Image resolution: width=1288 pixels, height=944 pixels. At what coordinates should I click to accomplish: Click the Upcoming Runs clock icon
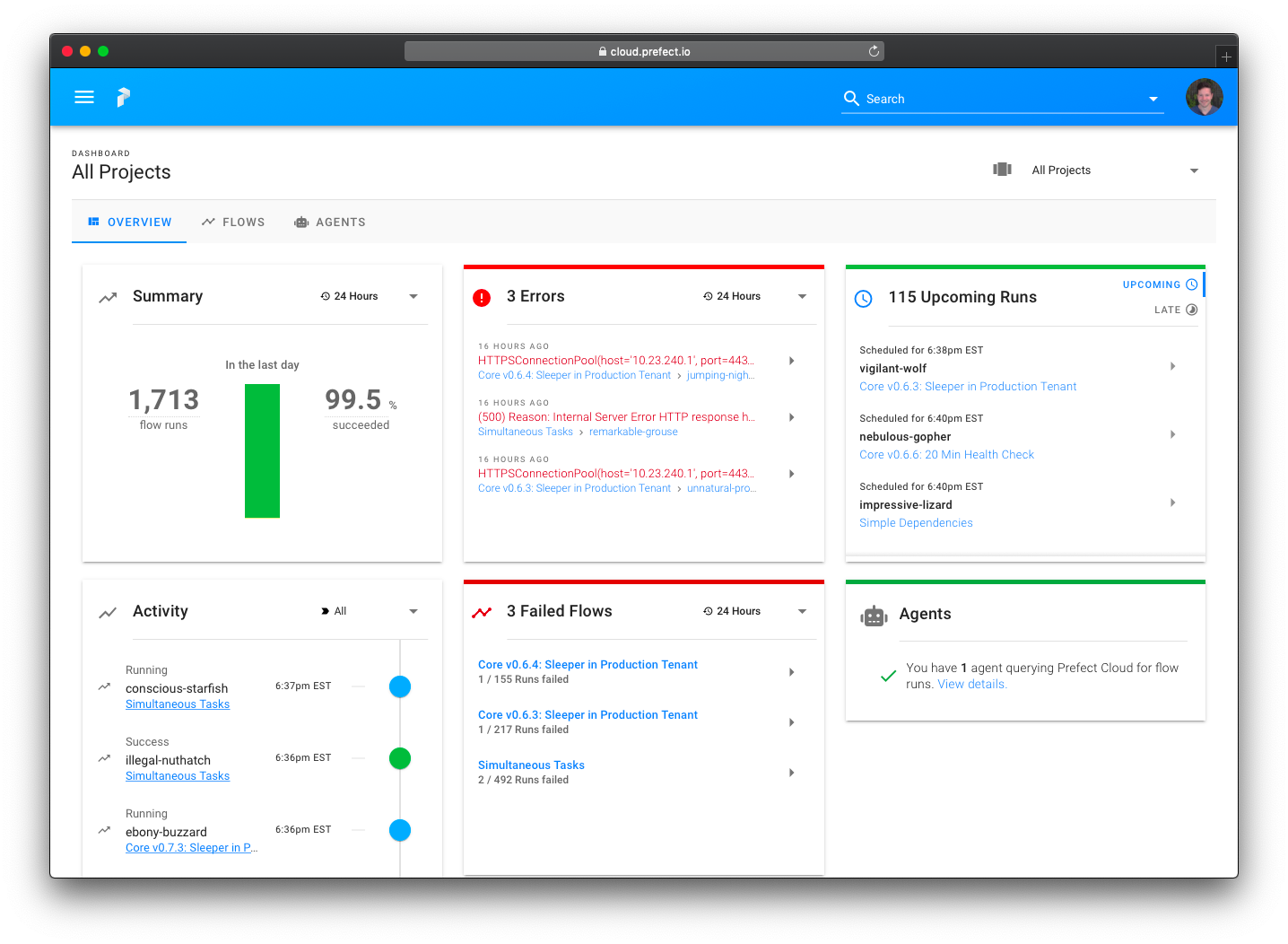[x=863, y=299]
